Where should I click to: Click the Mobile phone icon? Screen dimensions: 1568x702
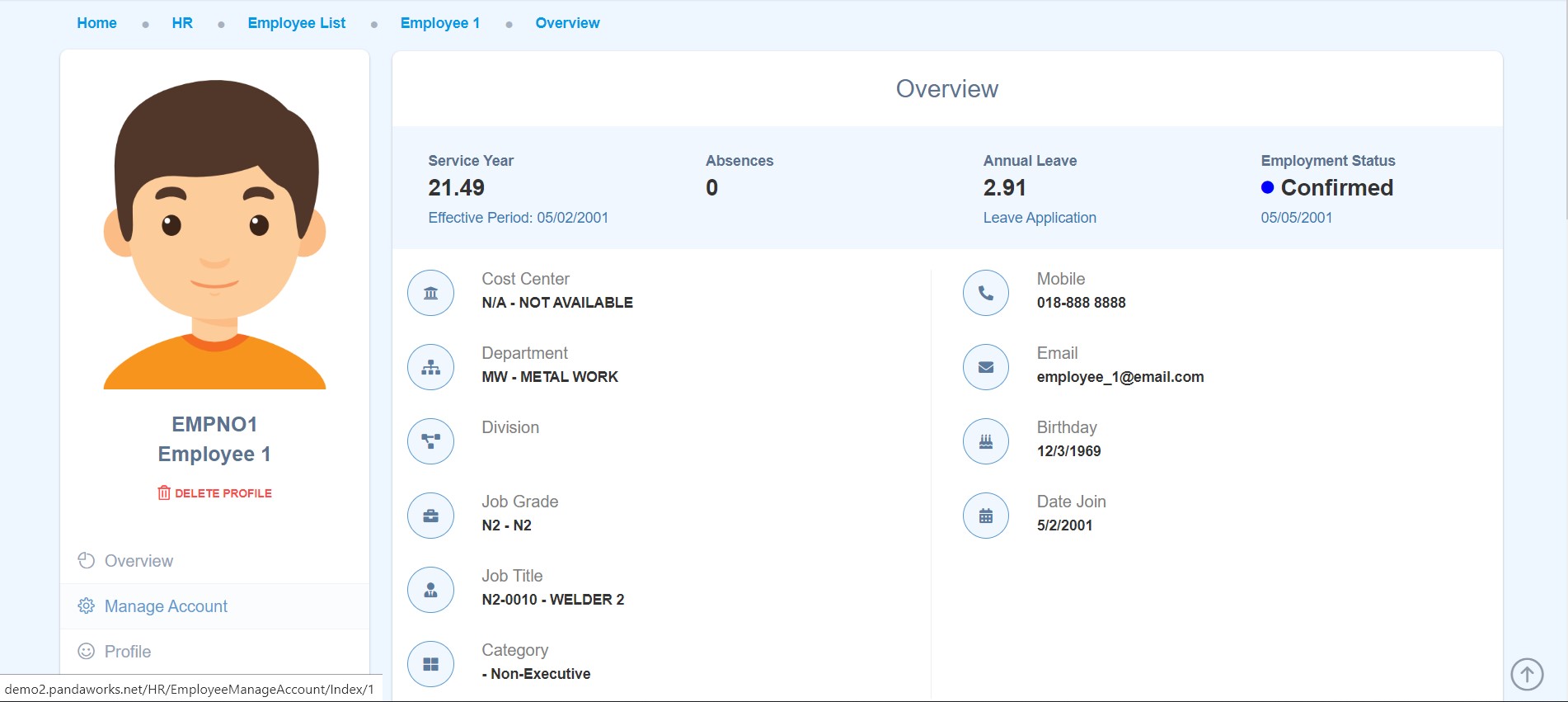pyautogui.click(x=985, y=293)
